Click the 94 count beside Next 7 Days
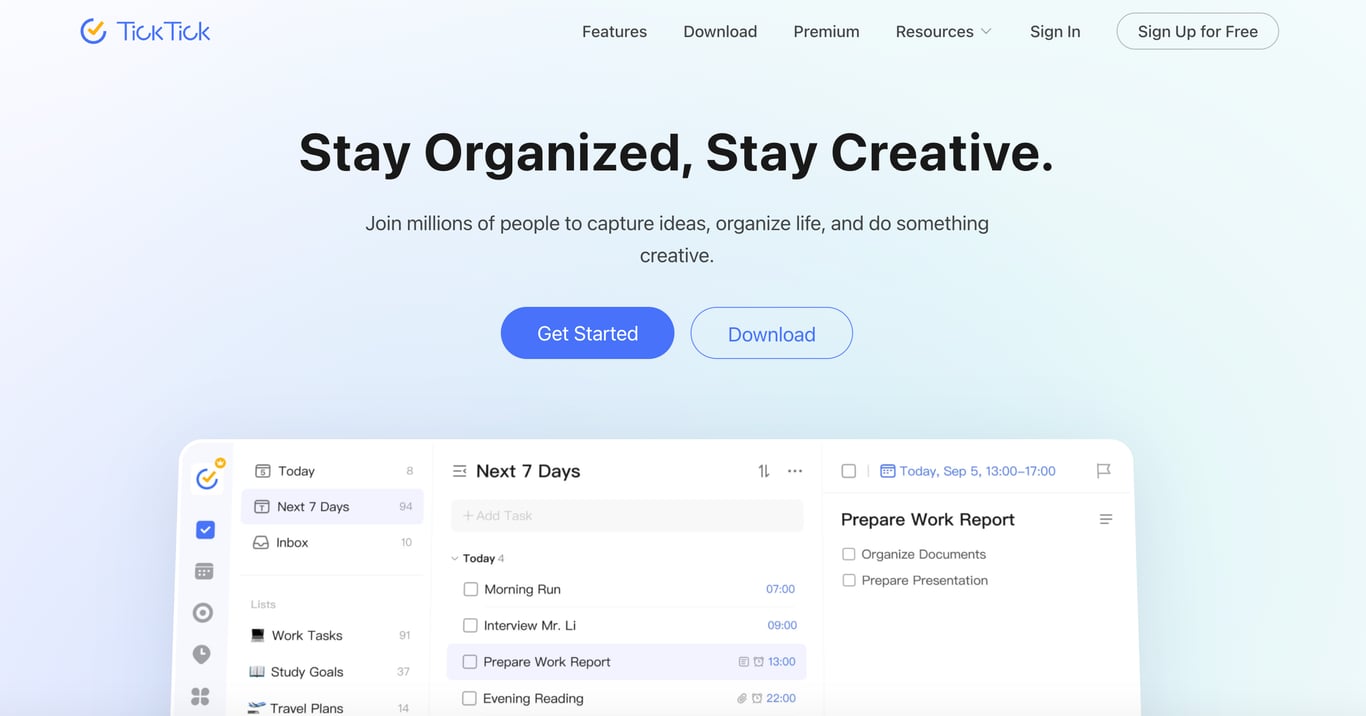 (x=406, y=507)
